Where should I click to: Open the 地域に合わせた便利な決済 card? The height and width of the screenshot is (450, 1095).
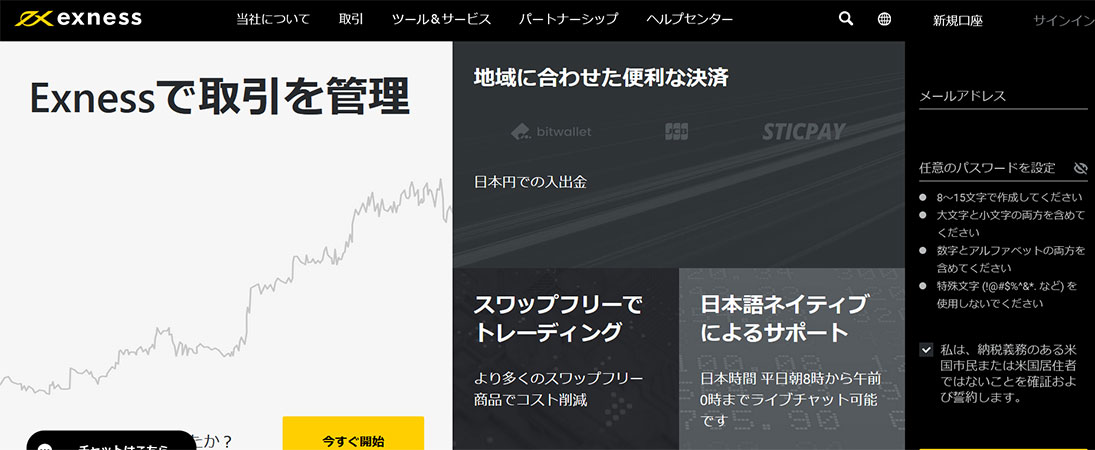pos(679,154)
